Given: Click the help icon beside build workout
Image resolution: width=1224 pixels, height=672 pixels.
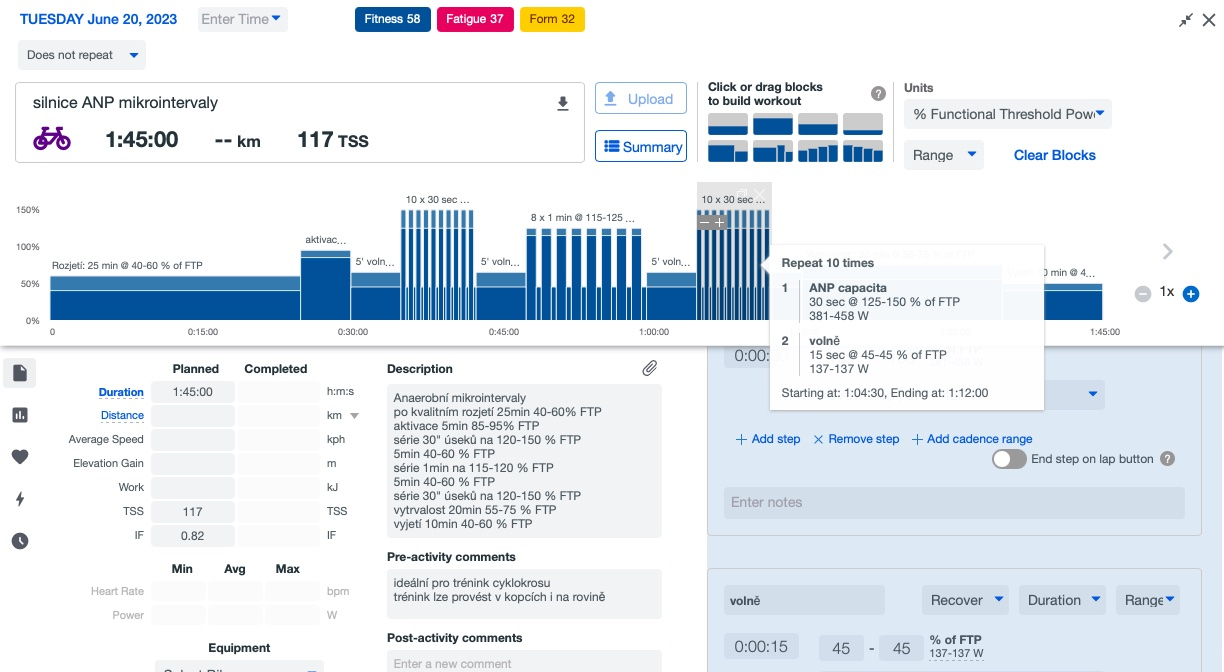Looking at the screenshot, I should (878, 94).
